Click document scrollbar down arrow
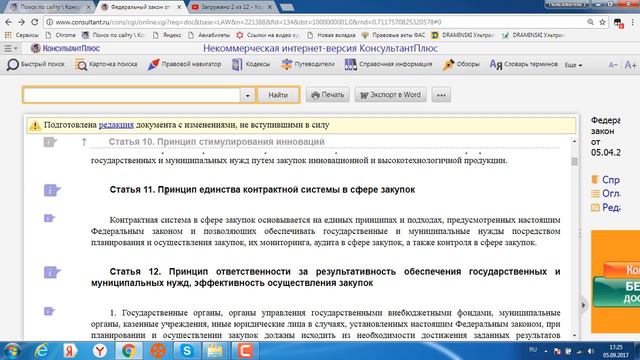This screenshot has width=640, height=360. tap(574, 336)
